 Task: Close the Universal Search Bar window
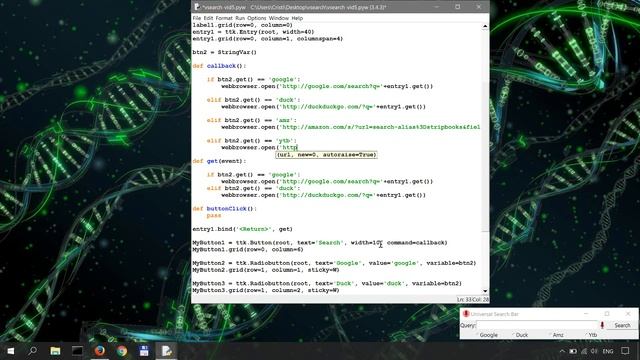tap(628, 313)
